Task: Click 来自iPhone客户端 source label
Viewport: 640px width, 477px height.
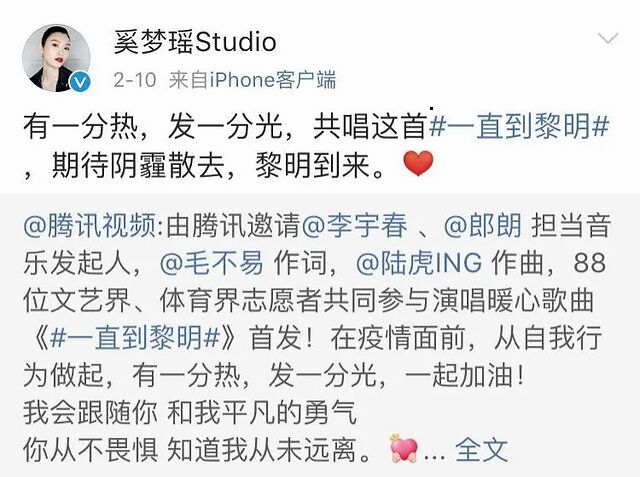Action: coord(253,80)
